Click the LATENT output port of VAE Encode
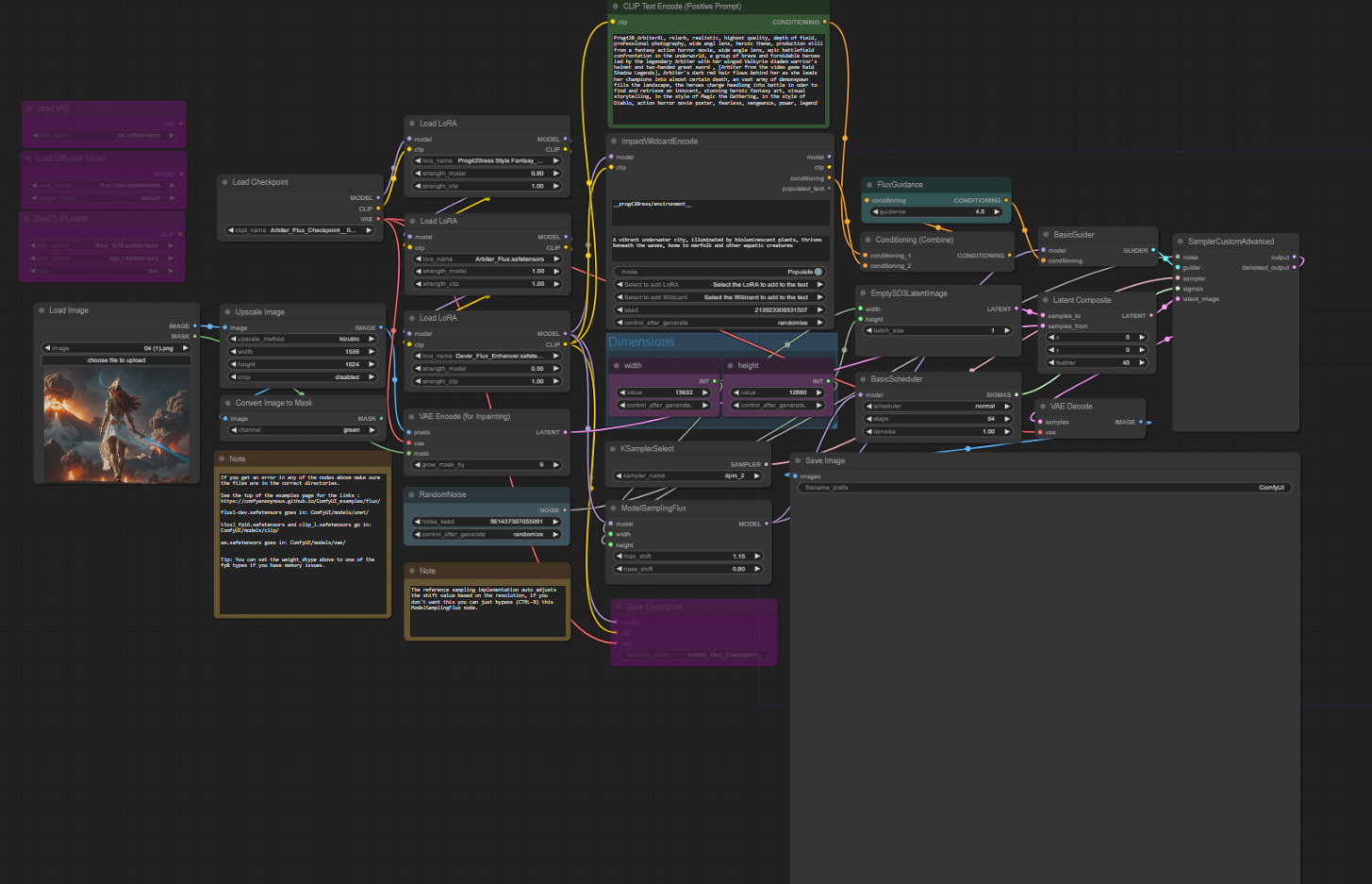 (x=566, y=432)
